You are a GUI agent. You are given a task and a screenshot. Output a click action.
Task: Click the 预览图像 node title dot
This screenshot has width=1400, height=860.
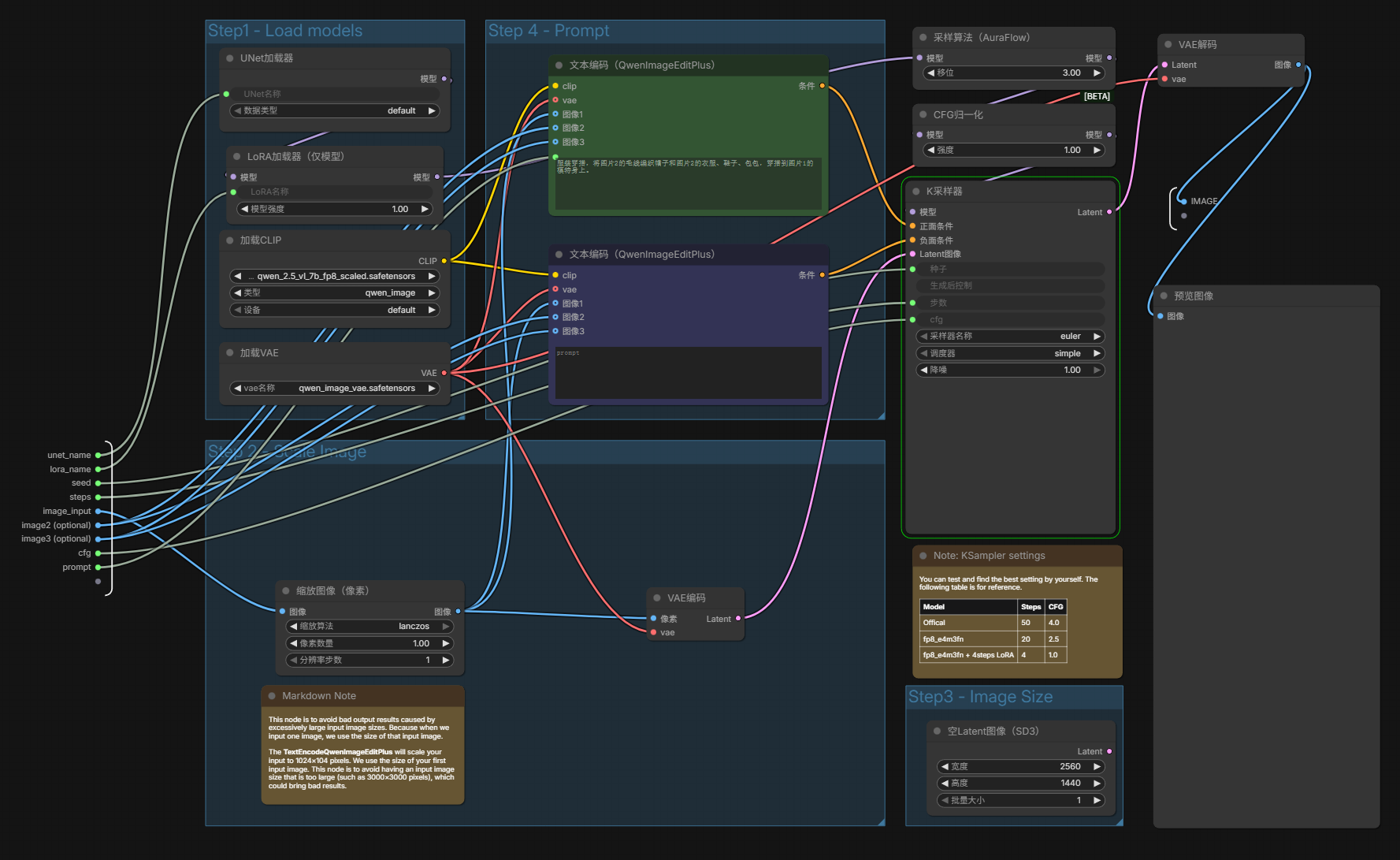[1164, 296]
